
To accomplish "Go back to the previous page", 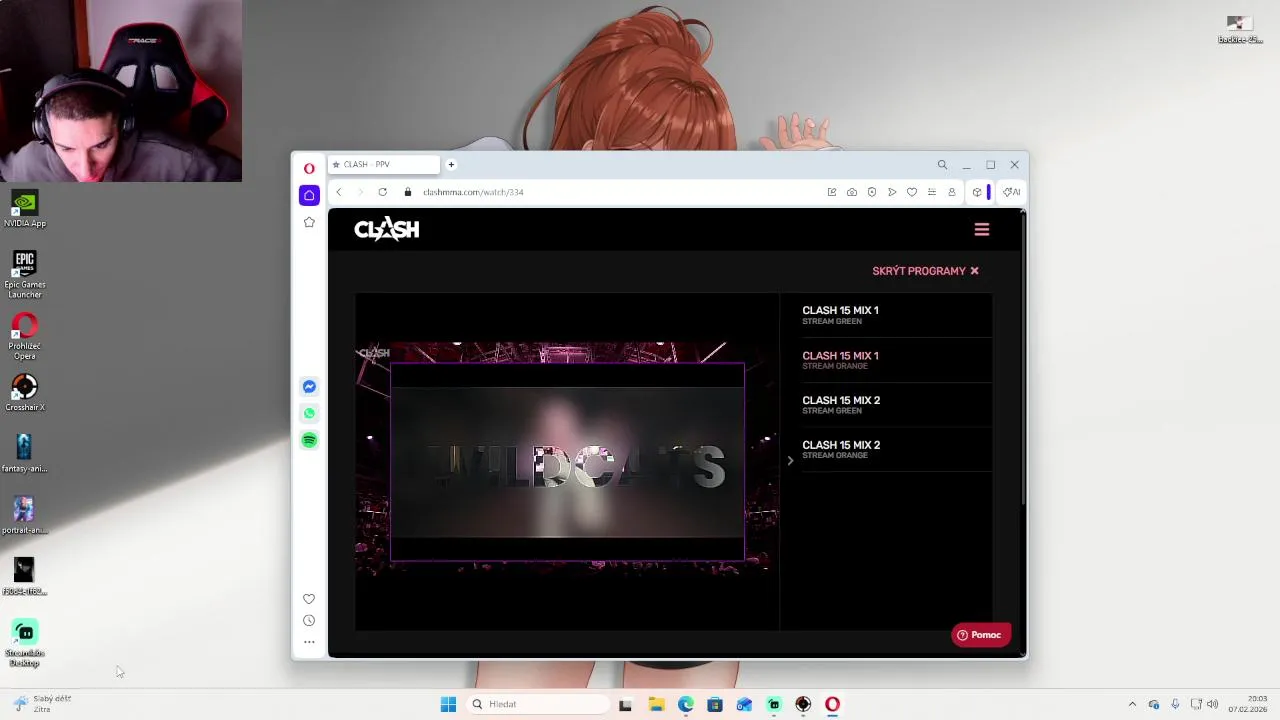I will [339, 192].
